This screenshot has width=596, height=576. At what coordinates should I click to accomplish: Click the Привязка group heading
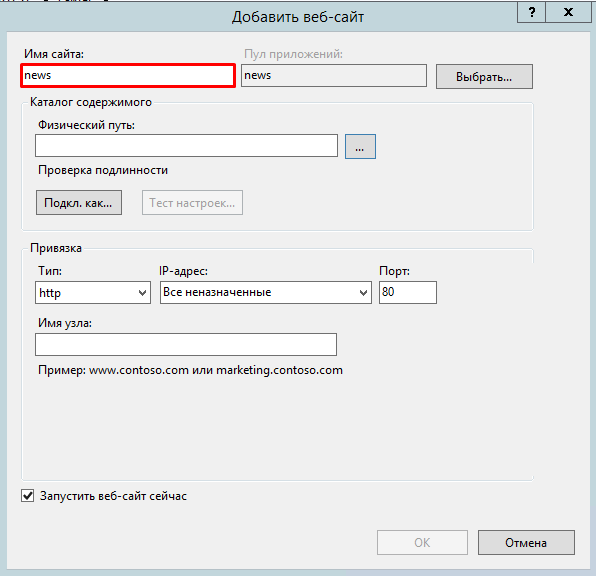coord(56,248)
